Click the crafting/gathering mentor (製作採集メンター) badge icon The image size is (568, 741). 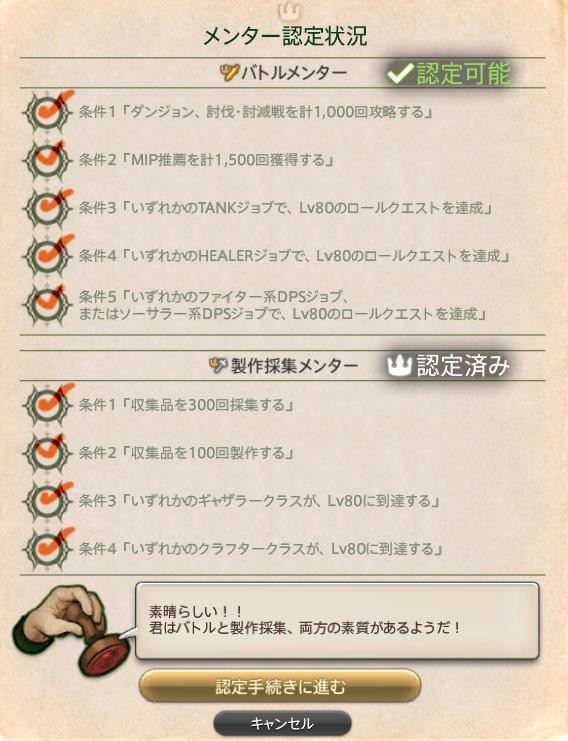pyautogui.click(x=218, y=365)
